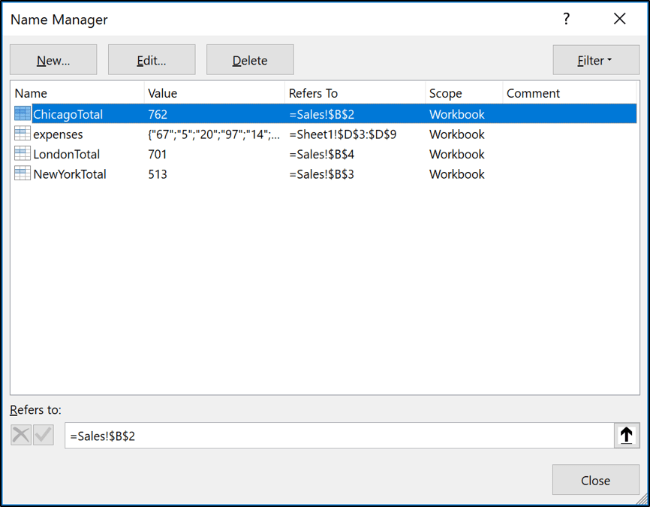Close the Name Manager with Close button
This screenshot has height=507, width=650.
tap(595, 480)
